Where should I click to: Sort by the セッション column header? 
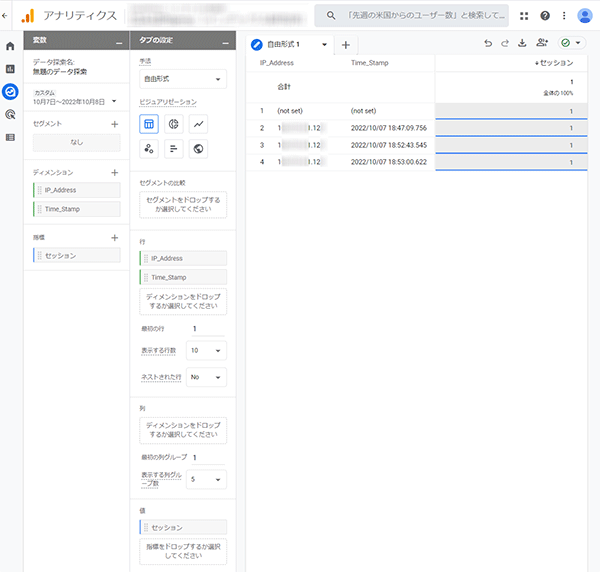tap(554, 63)
